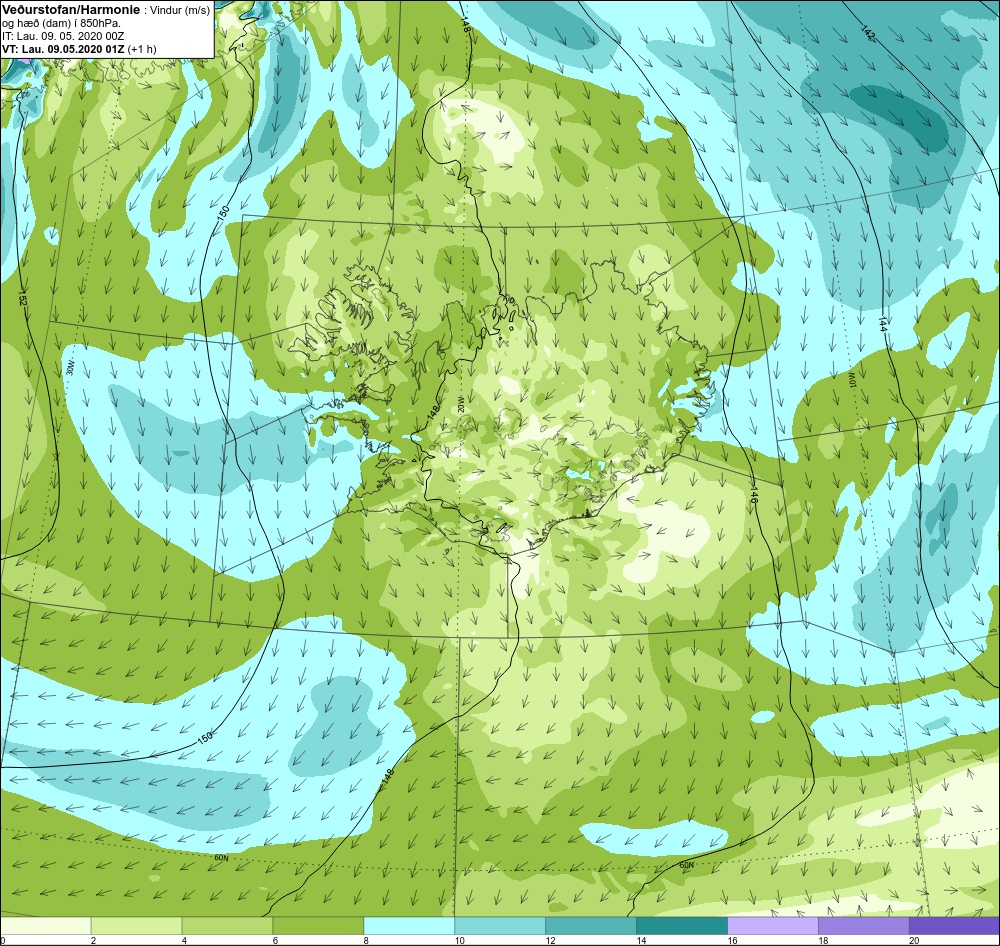Click the legend tick label 2
1000x946 pixels.
tap(93, 940)
